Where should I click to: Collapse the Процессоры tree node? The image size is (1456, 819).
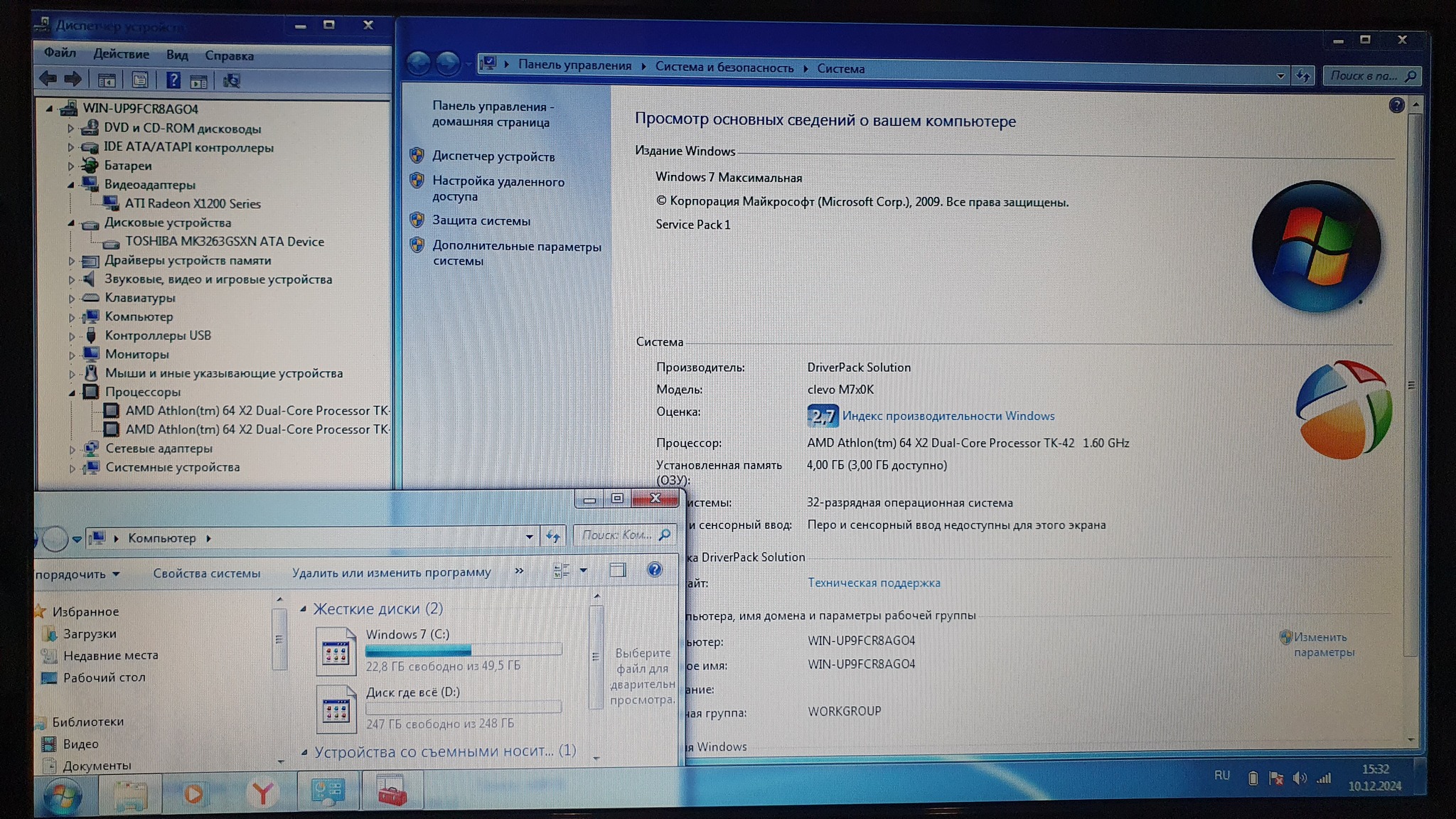coord(72,392)
